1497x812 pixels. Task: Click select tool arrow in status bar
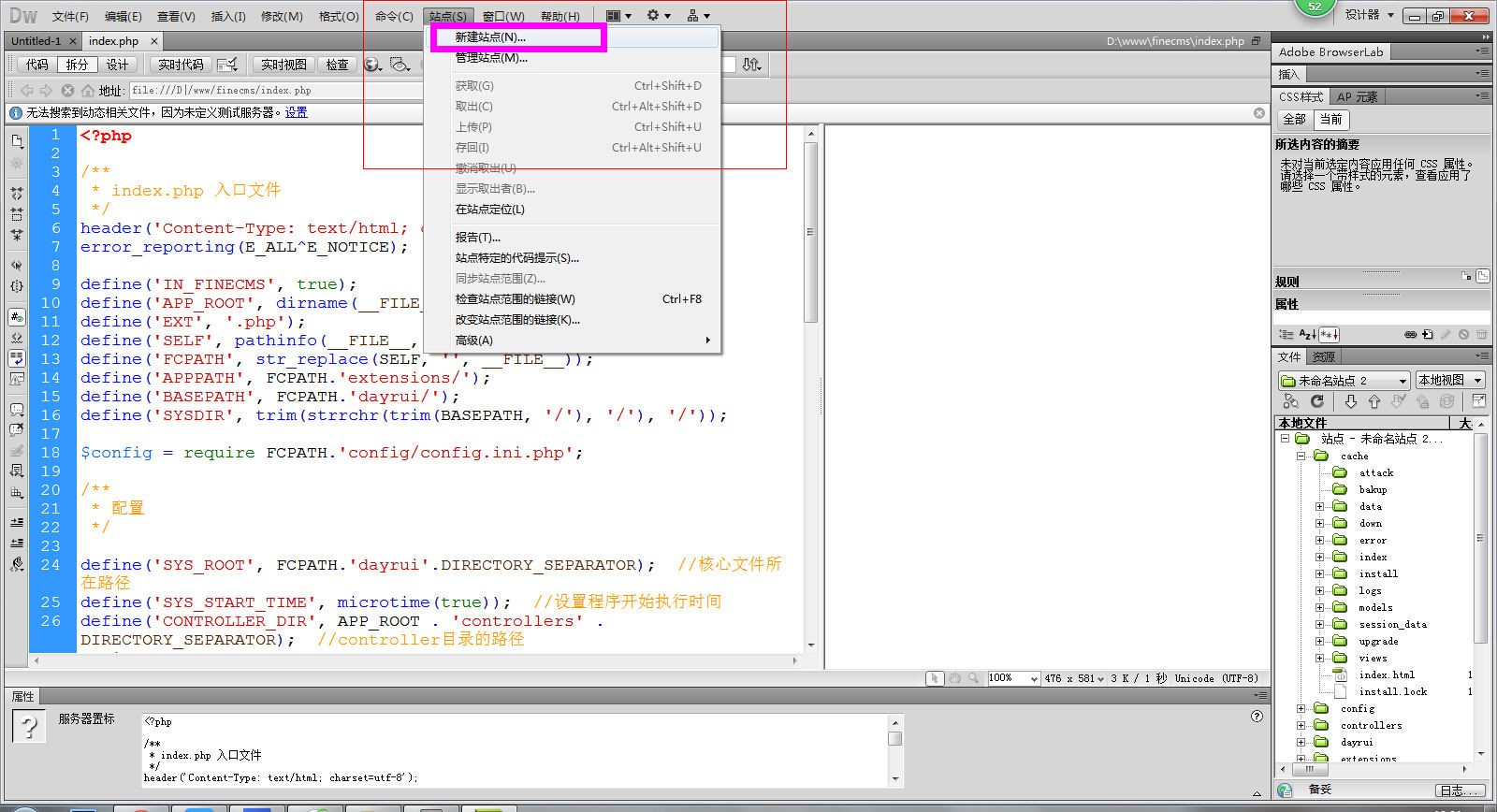(x=934, y=678)
